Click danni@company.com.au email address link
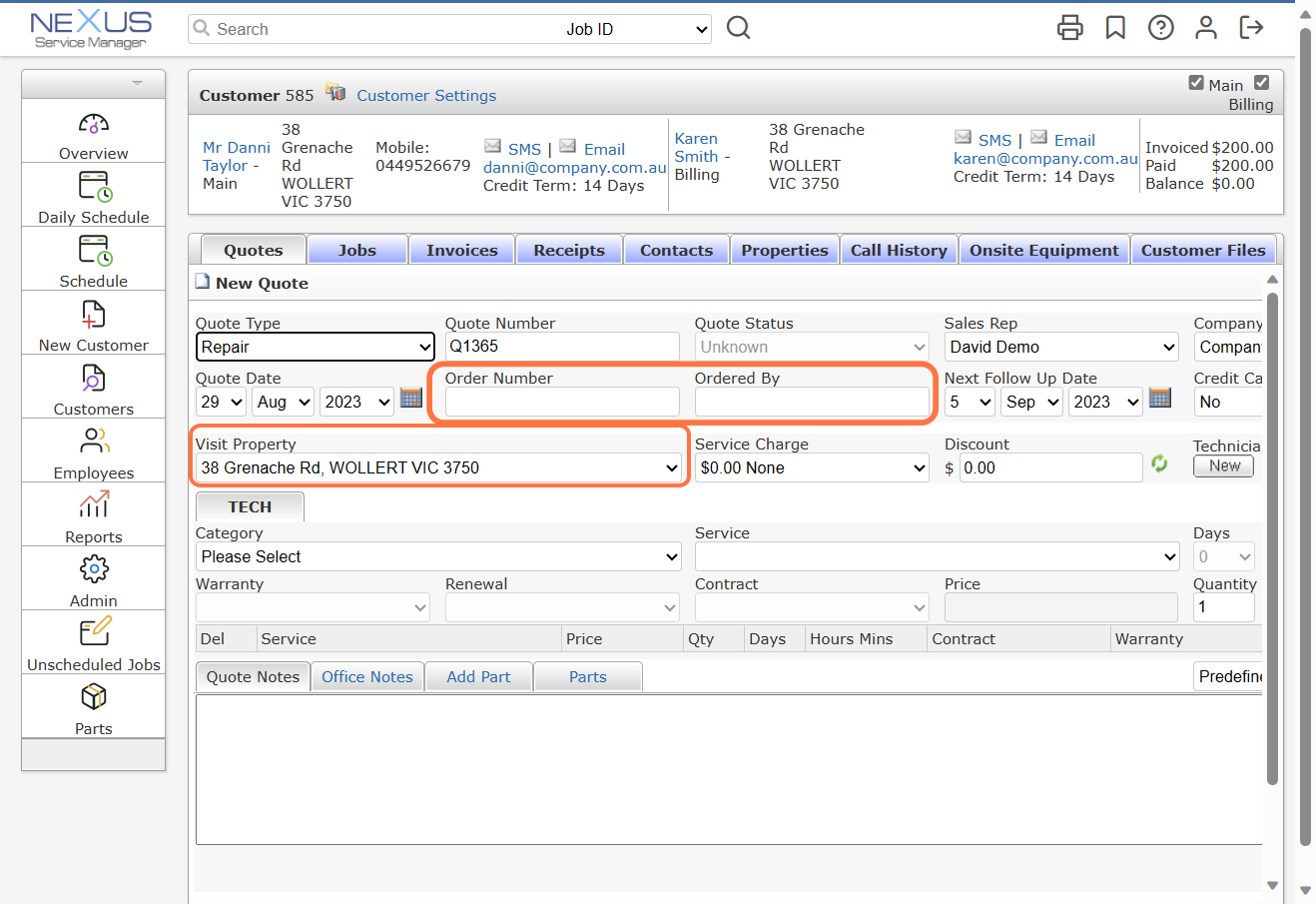The image size is (1316, 904). (575, 168)
